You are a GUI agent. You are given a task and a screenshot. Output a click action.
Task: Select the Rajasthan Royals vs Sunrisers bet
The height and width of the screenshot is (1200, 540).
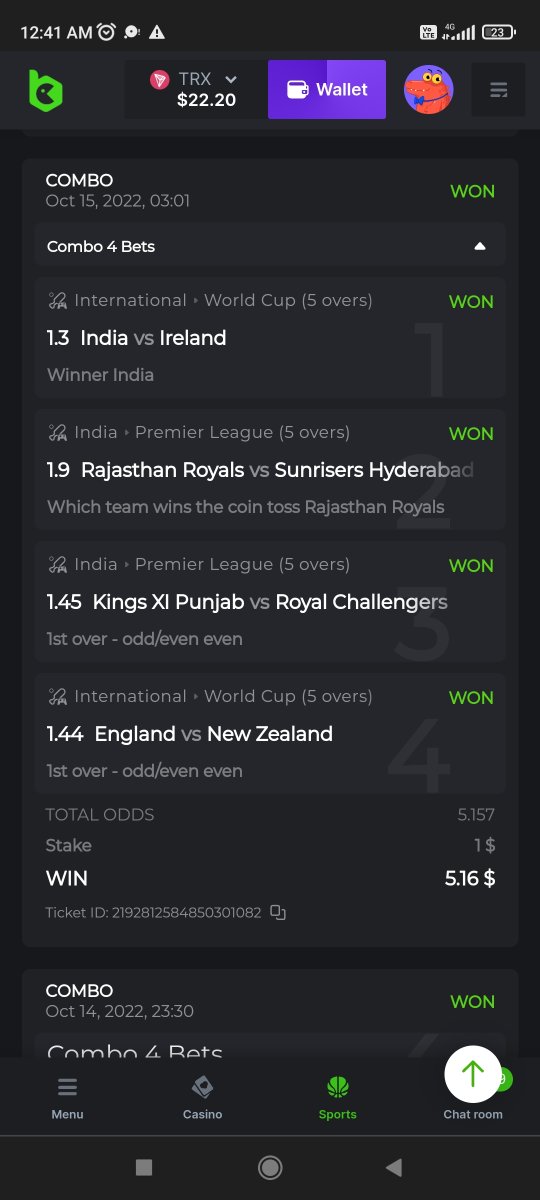pos(270,470)
